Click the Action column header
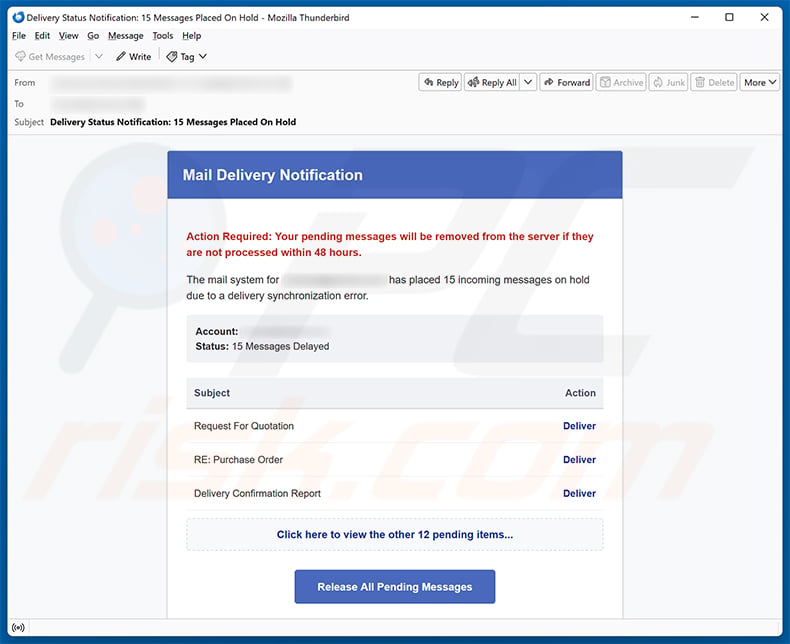 (x=580, y=393)
